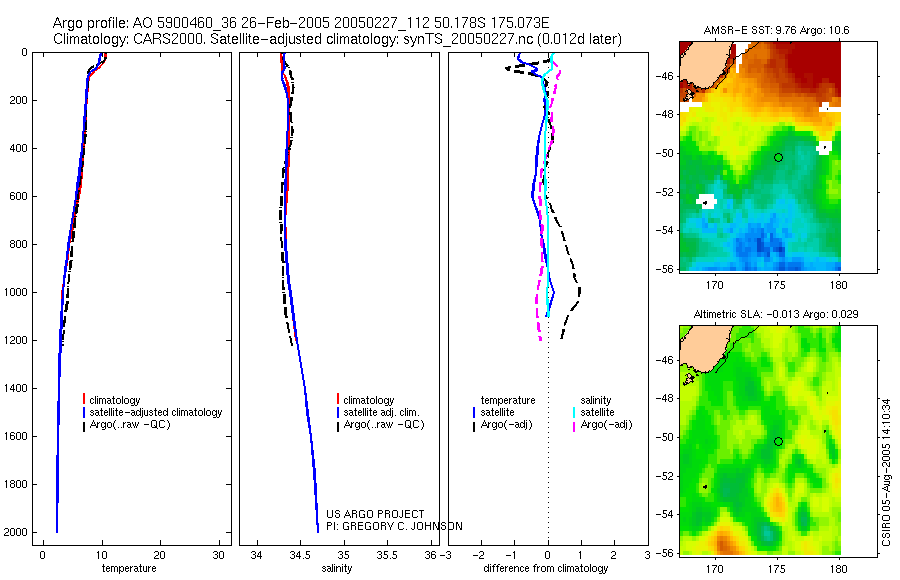Image resolution: width=900 pixels, height=580 pixels.
Task: Click the cyan line swatch in difference legend
Action: (x=574, y=412)
